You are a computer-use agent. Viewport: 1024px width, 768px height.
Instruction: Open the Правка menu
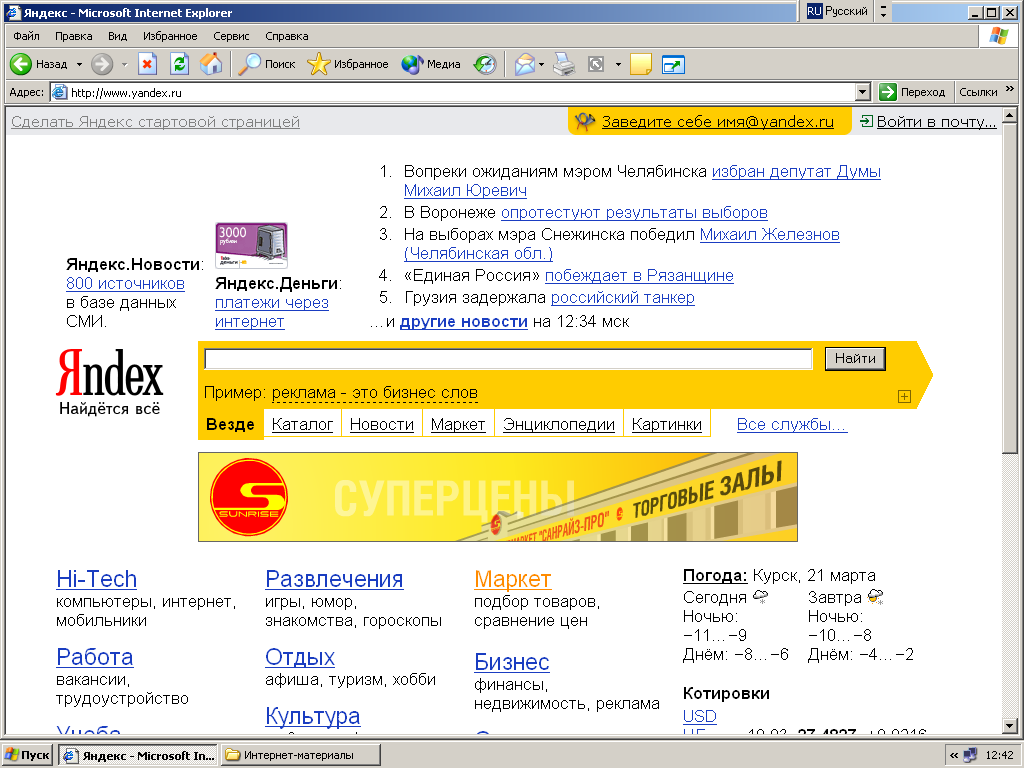tap(73, 36)
